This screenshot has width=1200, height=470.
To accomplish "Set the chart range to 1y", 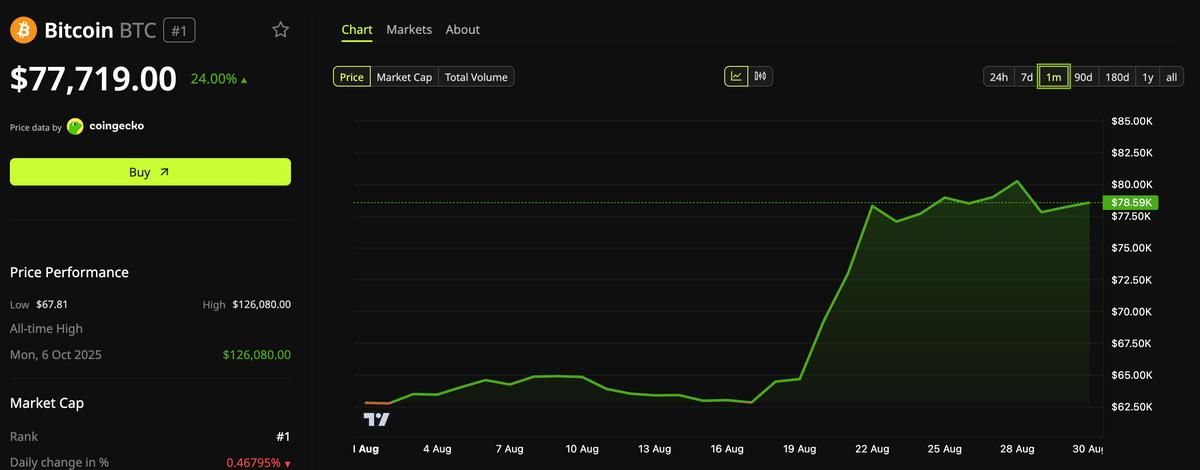I will 1148,77.
